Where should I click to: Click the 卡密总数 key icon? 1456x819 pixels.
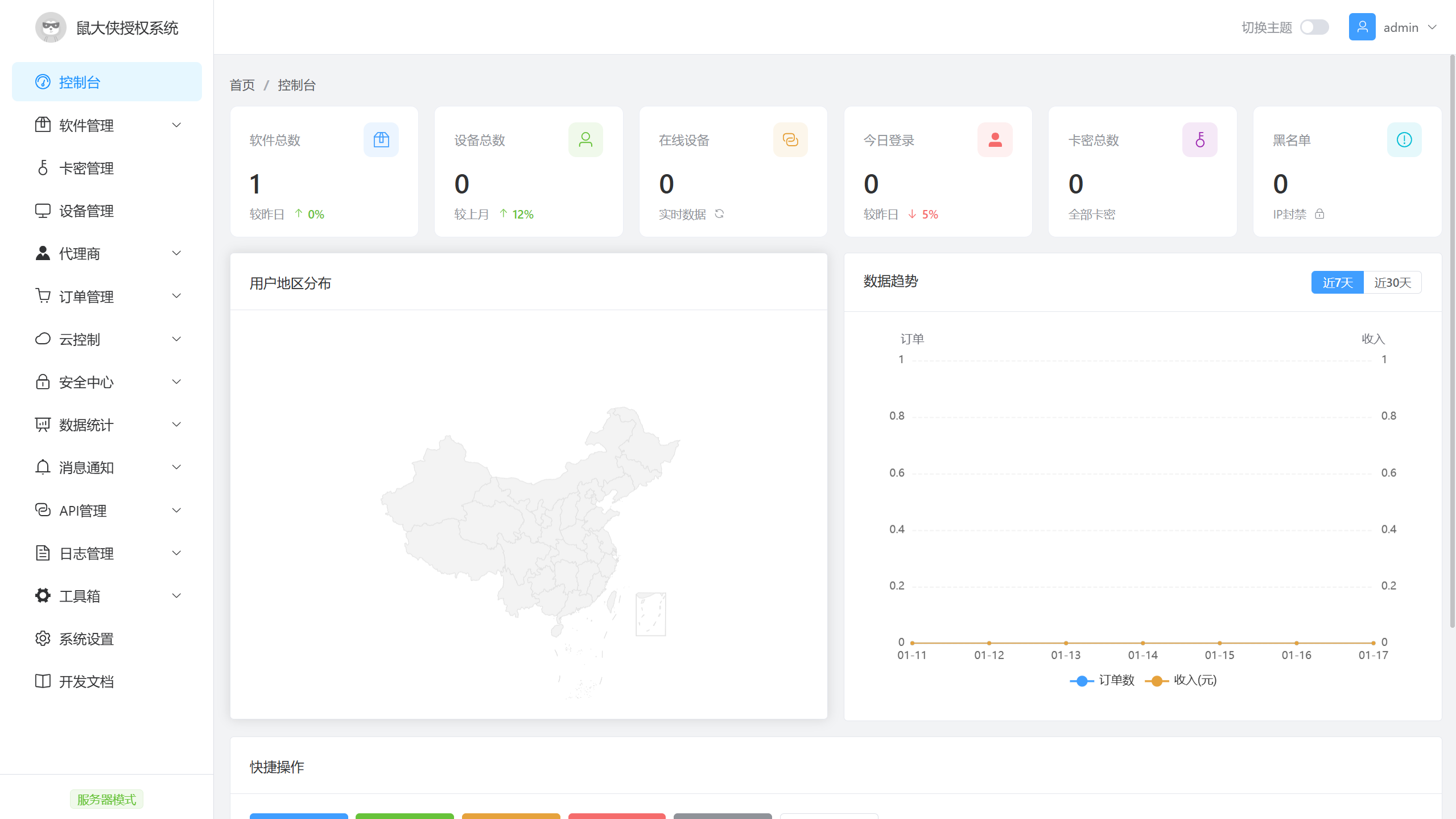[x=1199, y=139]
